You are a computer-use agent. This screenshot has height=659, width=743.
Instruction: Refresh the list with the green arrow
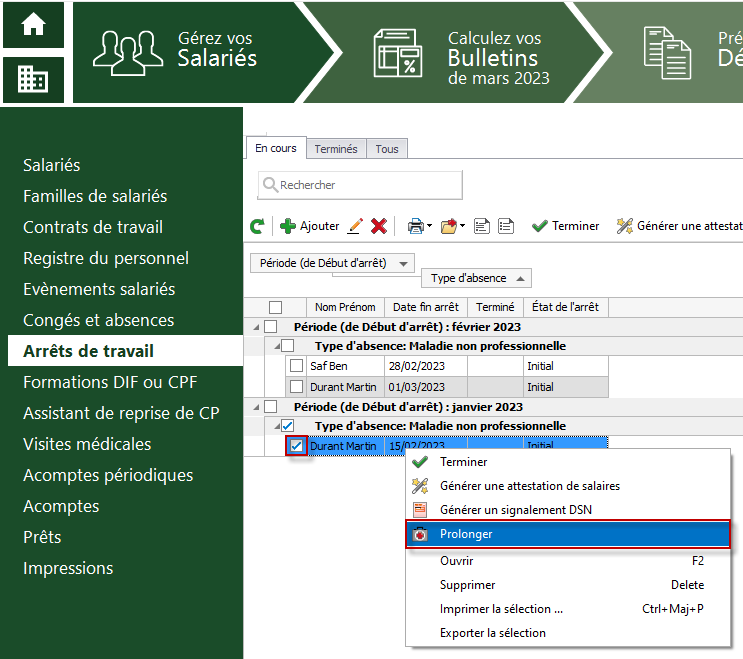coord(257,226)
